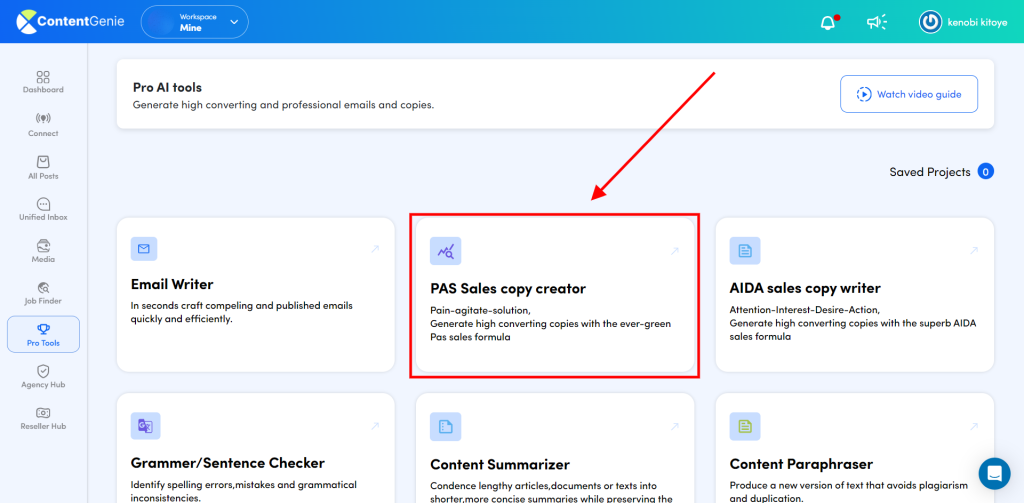Open the Workspace Mine dropdown
The height and width of the screenshot is (503, 1024).
pyautogui.click(x=195, y=22)
